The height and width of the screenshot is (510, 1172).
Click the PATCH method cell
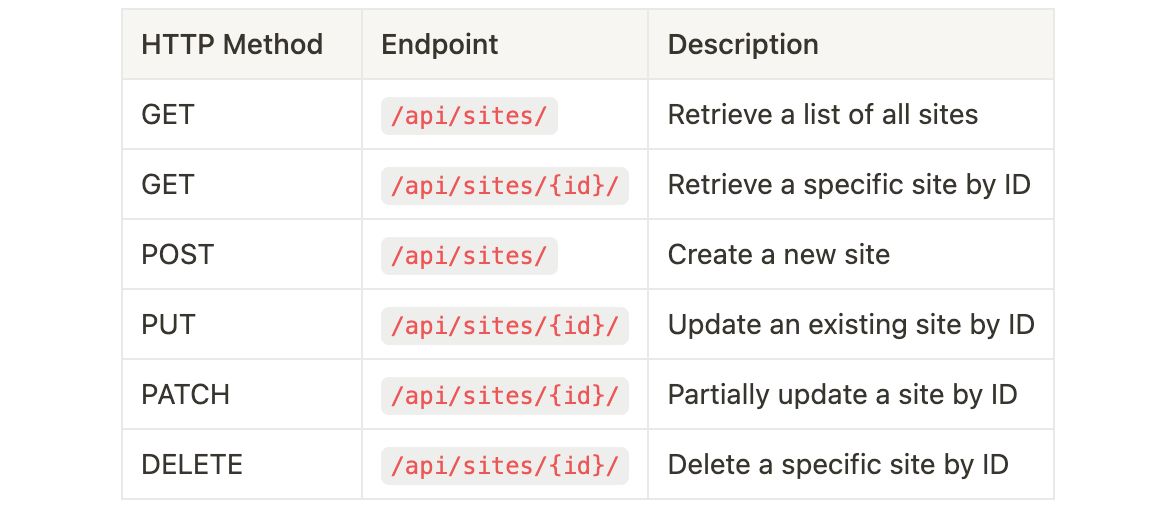coord(185,395)
